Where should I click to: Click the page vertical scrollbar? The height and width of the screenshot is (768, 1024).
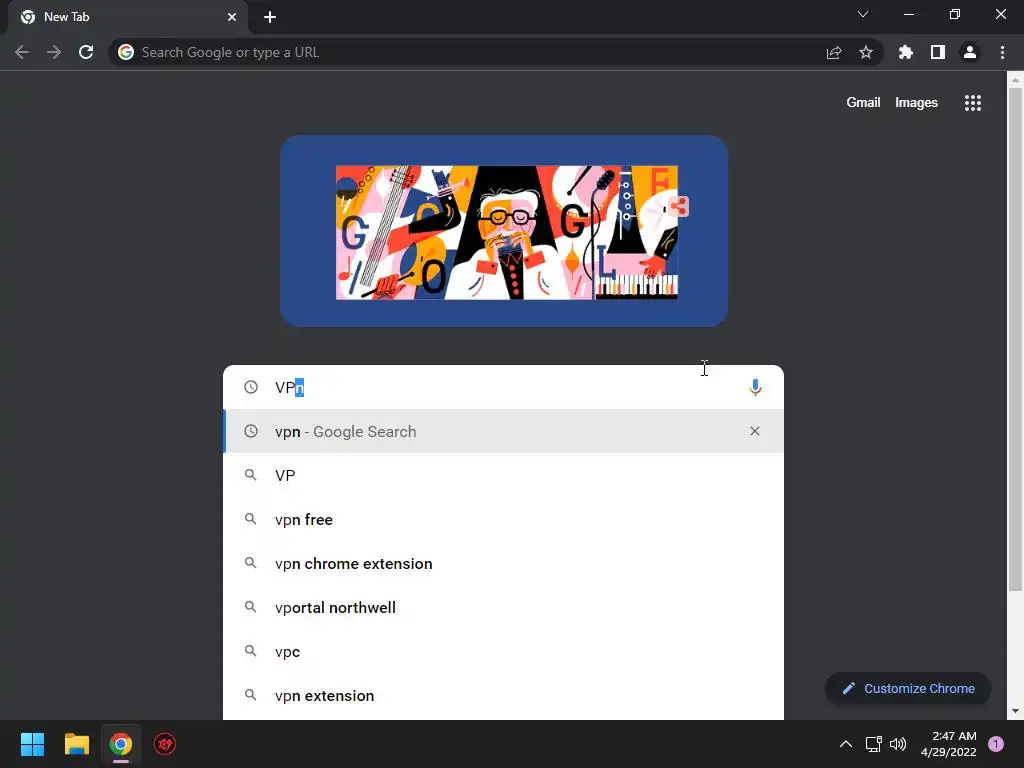(1015, 340)
